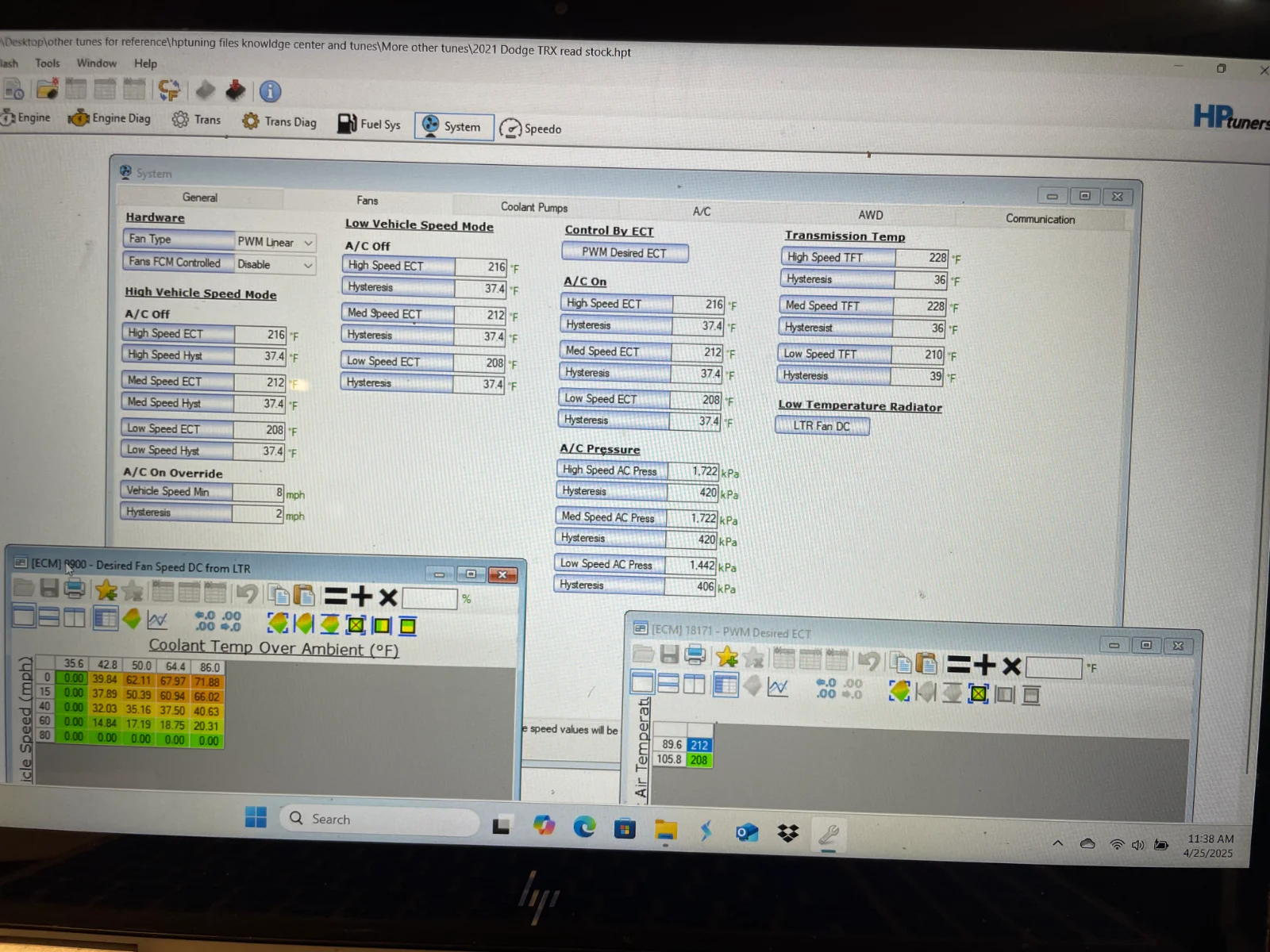Toggle single-pane view in Desired Fan Speed window
The width and height of the screenshot is (1270, 952).
click(24, 616)
